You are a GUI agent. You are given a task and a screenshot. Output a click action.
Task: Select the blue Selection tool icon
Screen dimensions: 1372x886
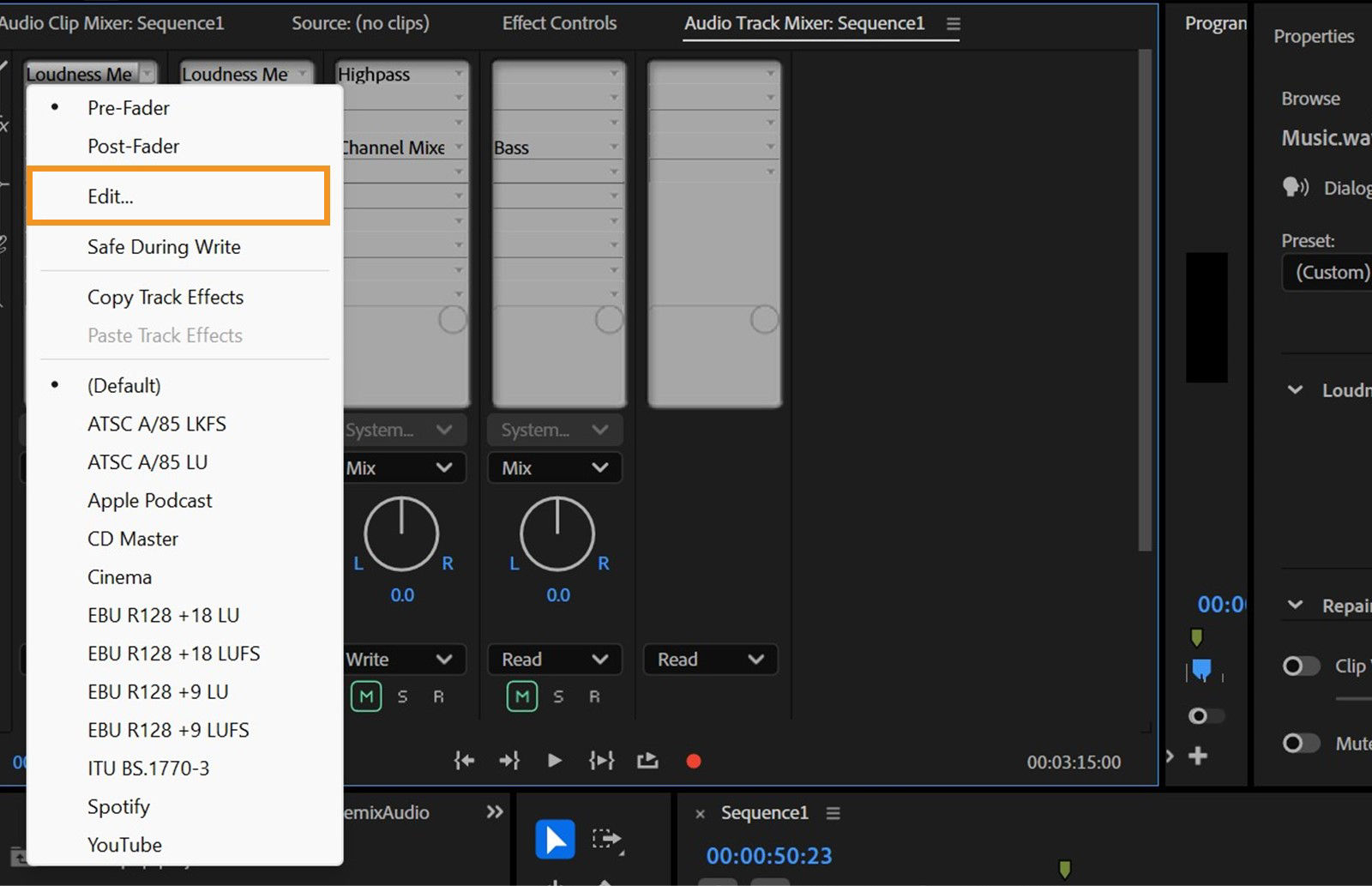click(x=555, y=839)
